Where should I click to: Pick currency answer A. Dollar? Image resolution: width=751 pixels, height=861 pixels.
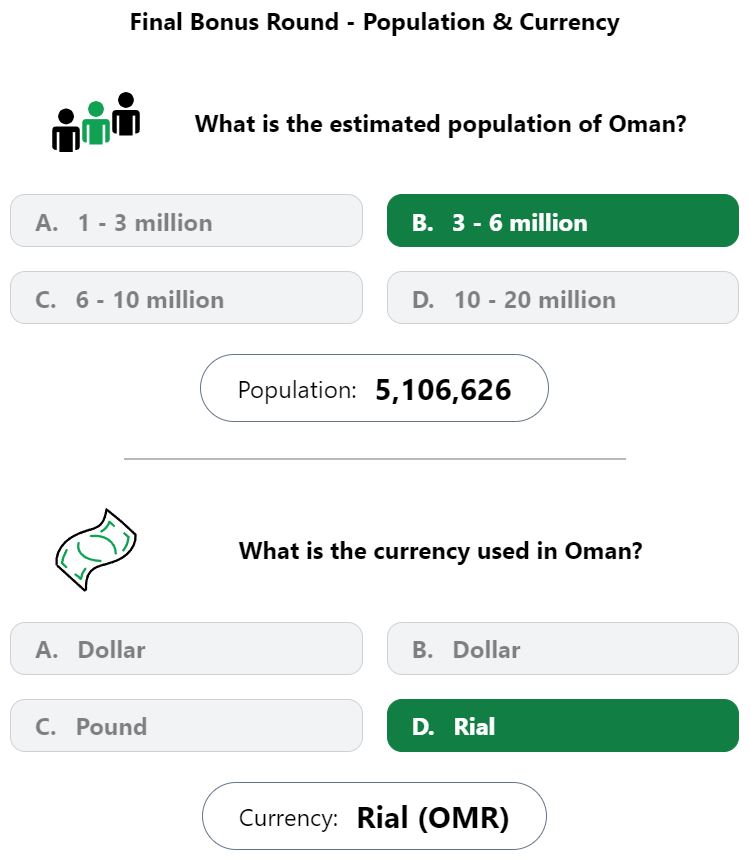(x=186, y=648)
